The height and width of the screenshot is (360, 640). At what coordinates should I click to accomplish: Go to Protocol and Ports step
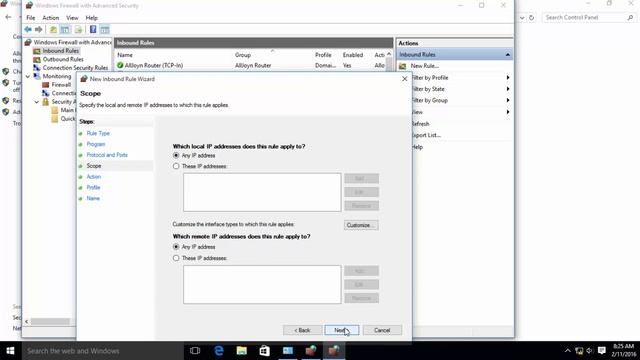pyautogui.click(x=107, y=155)
